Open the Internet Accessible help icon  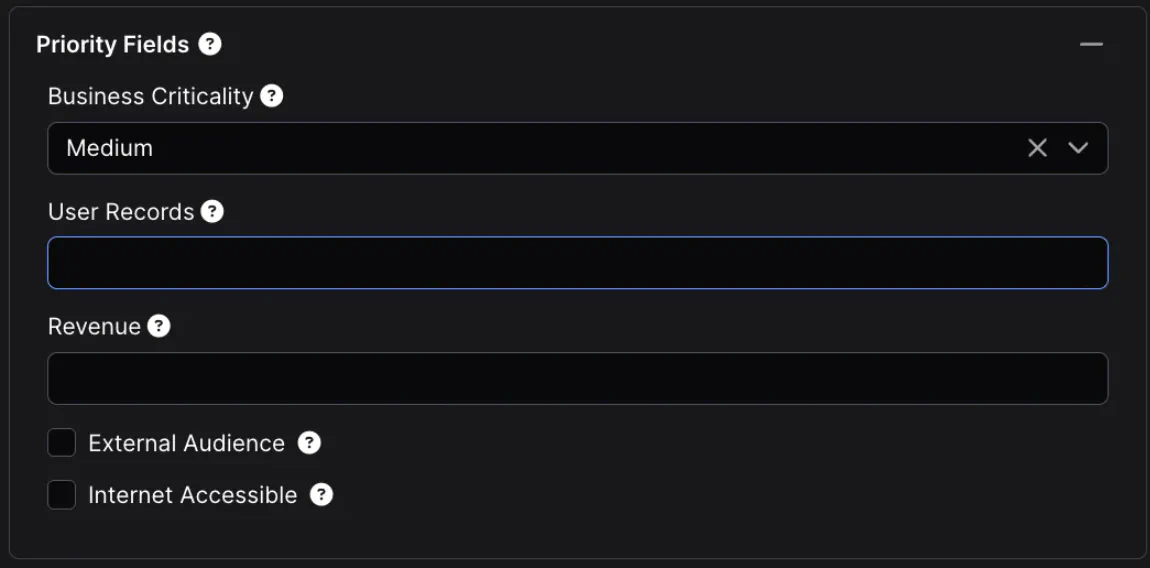click(x=321, y=494)
